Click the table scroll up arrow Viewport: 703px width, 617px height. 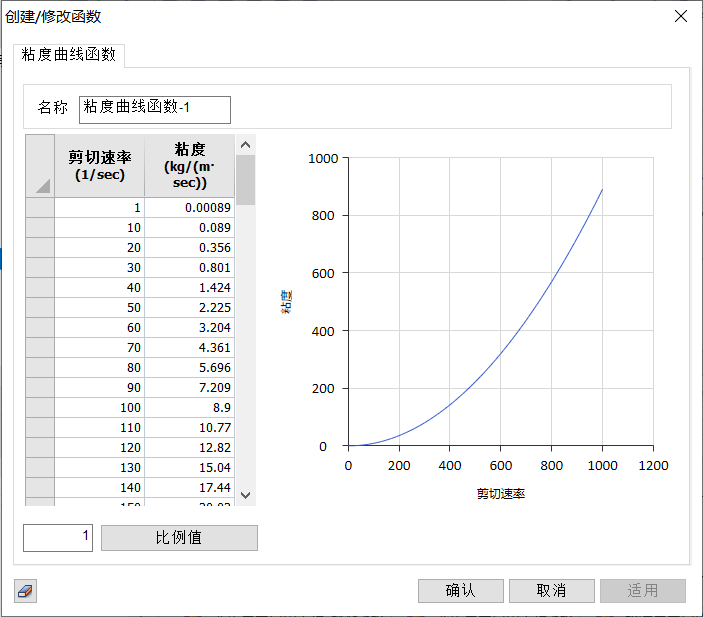click(245, 145)
